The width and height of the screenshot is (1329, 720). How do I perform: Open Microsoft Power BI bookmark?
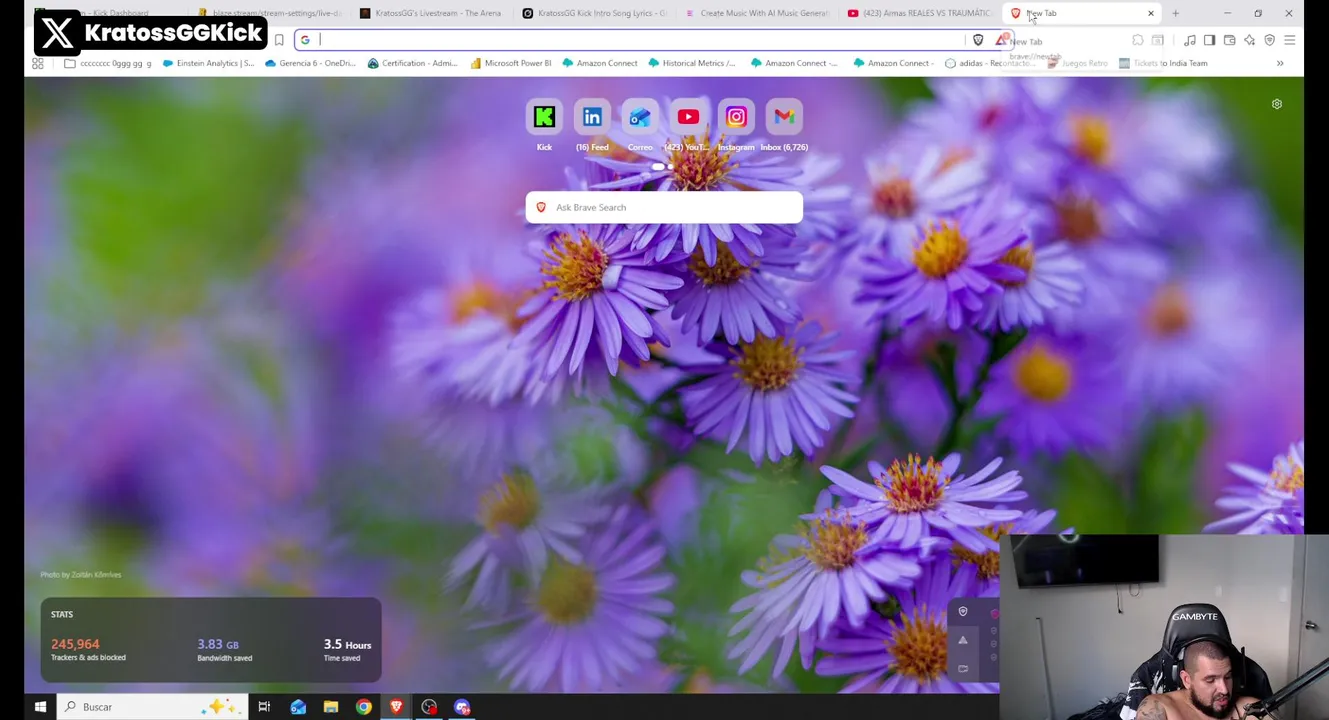[x=511, y=63]
